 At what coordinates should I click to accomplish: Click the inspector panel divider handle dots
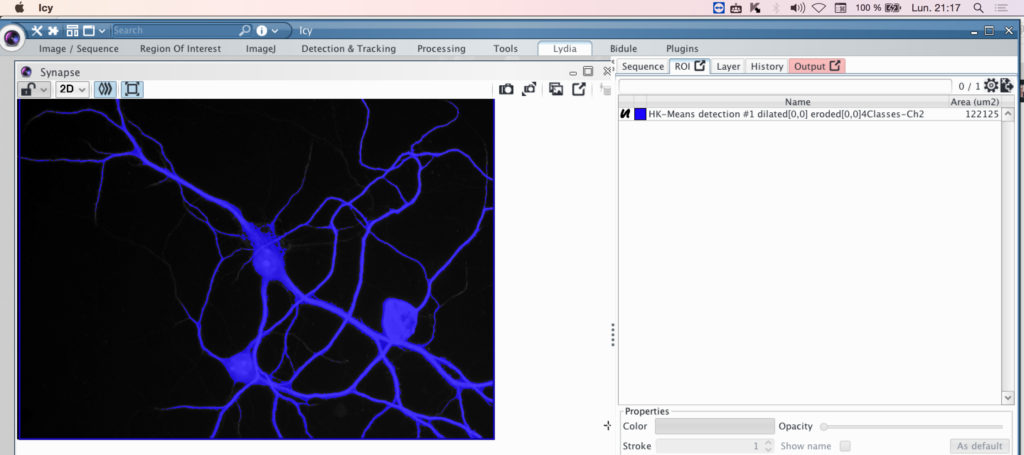coord(613,335)
